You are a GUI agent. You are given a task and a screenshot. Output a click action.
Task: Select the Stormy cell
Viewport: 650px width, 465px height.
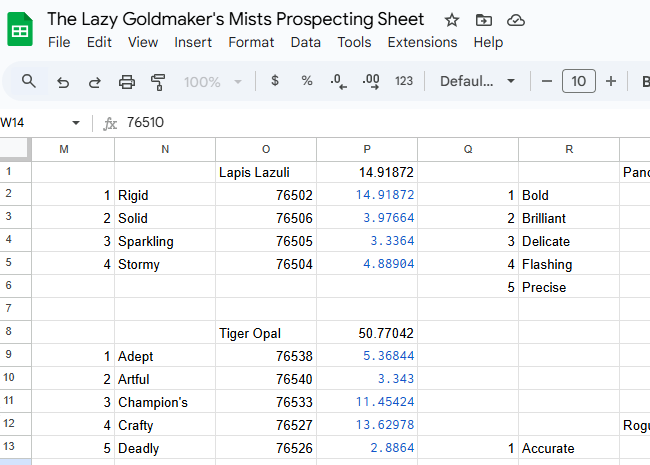[165, 264]
